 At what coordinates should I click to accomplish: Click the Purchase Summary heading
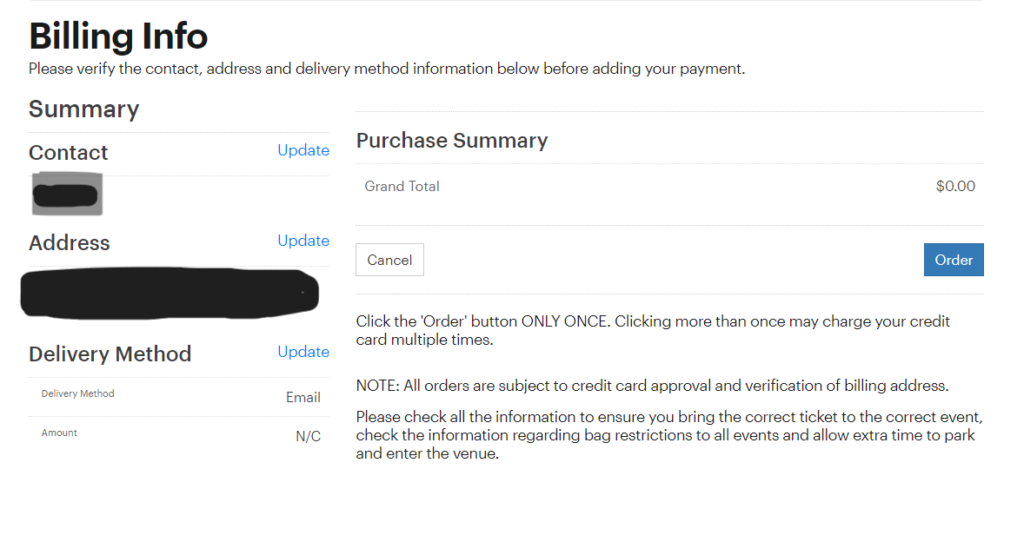(x=451, y=141)
